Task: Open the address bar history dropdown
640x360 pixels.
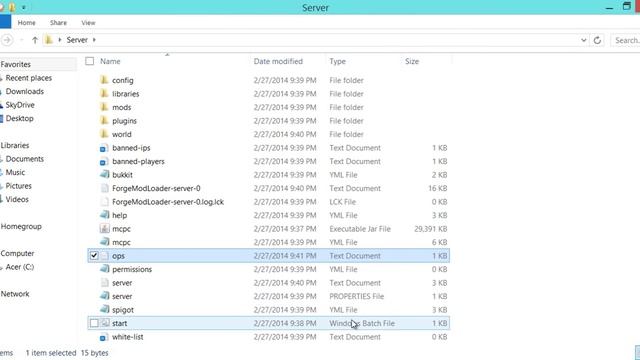Action: coord(584,40)
